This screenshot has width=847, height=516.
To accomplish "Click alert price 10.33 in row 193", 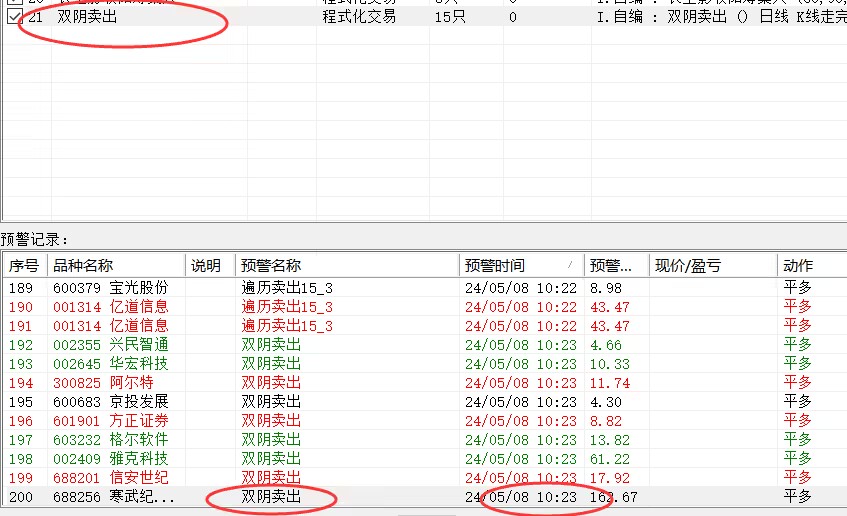I will [x=610, y=364].
